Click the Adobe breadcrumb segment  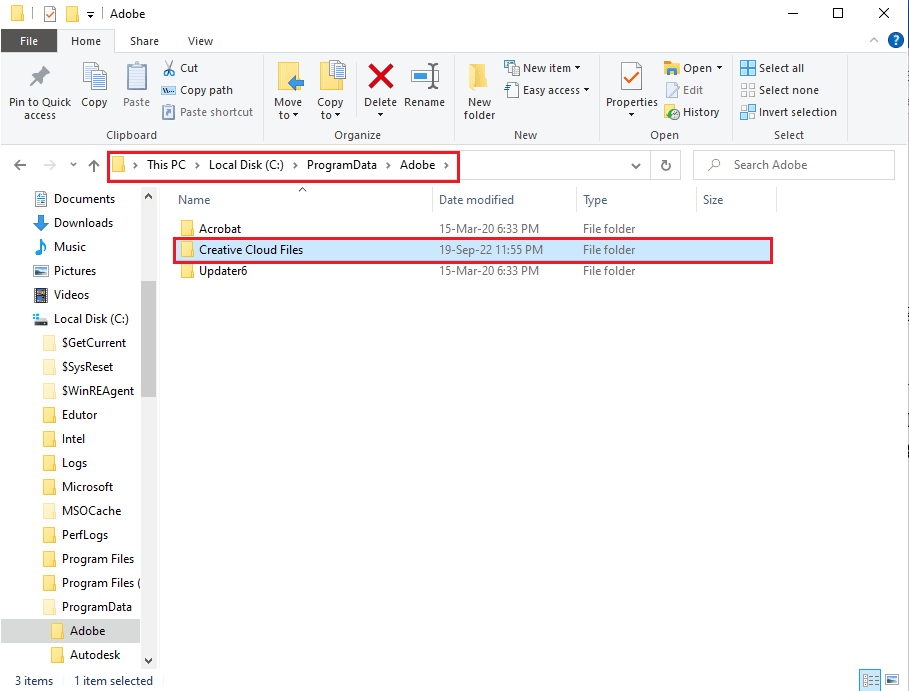(417, 165)
